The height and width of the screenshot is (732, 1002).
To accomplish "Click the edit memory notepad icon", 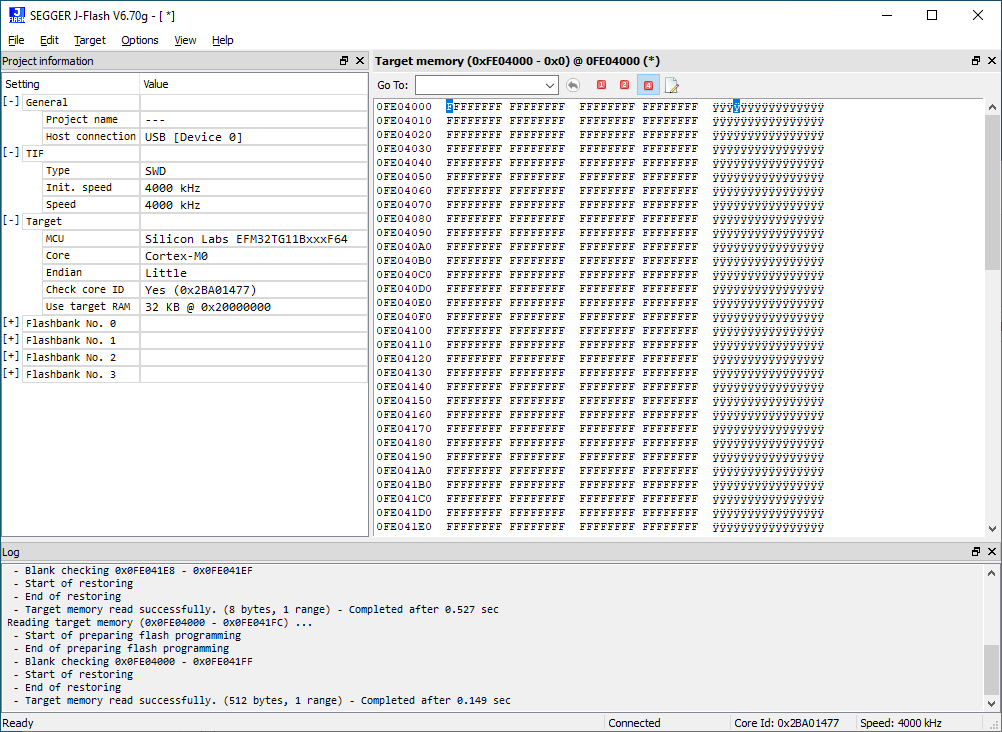I will tap(672, 85).
